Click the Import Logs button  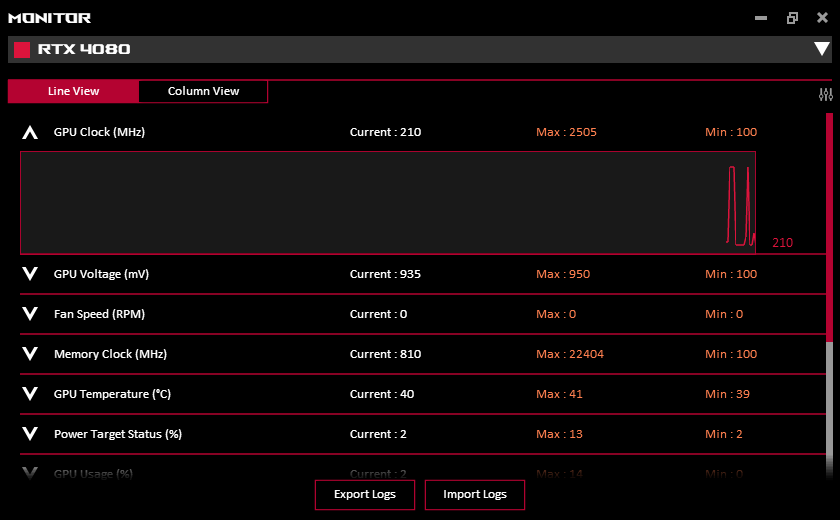point(475,494)
